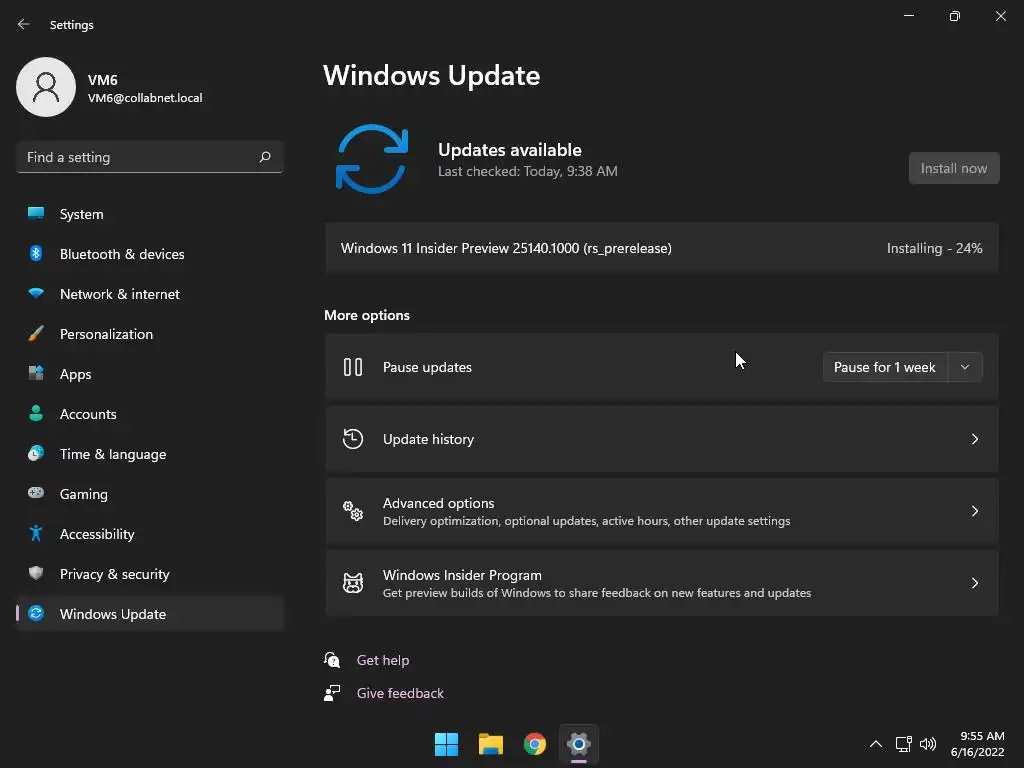
Task: Expand the Update history chevron
Action: tap(974, 439)
